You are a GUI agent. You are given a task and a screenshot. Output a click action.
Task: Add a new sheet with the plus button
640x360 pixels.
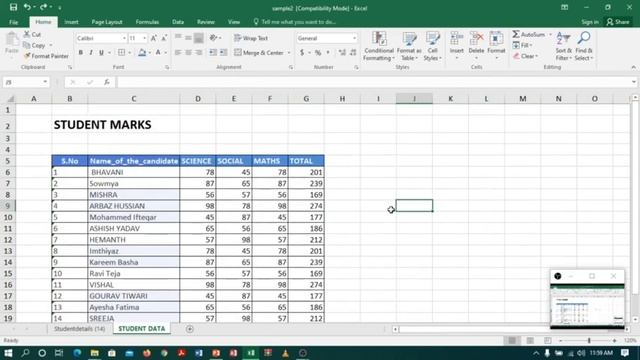189,329
